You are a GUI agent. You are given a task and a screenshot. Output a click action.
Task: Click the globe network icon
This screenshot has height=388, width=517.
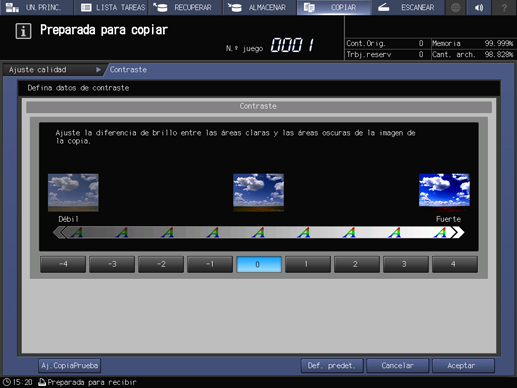coord(455,7)
